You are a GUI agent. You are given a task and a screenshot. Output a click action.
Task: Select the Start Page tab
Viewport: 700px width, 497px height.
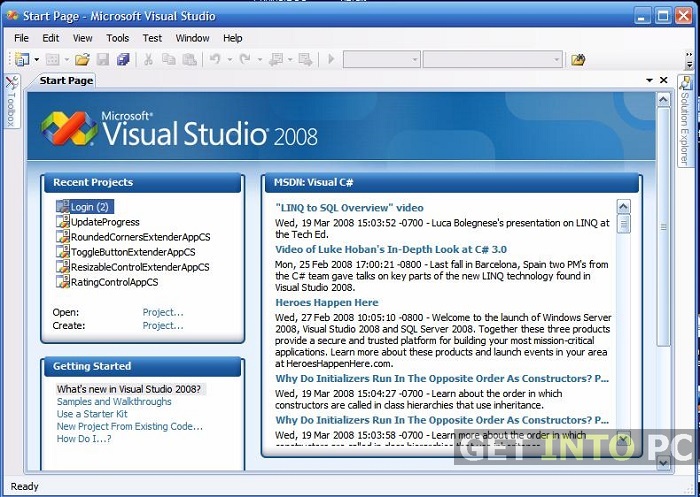coord(66,80)
